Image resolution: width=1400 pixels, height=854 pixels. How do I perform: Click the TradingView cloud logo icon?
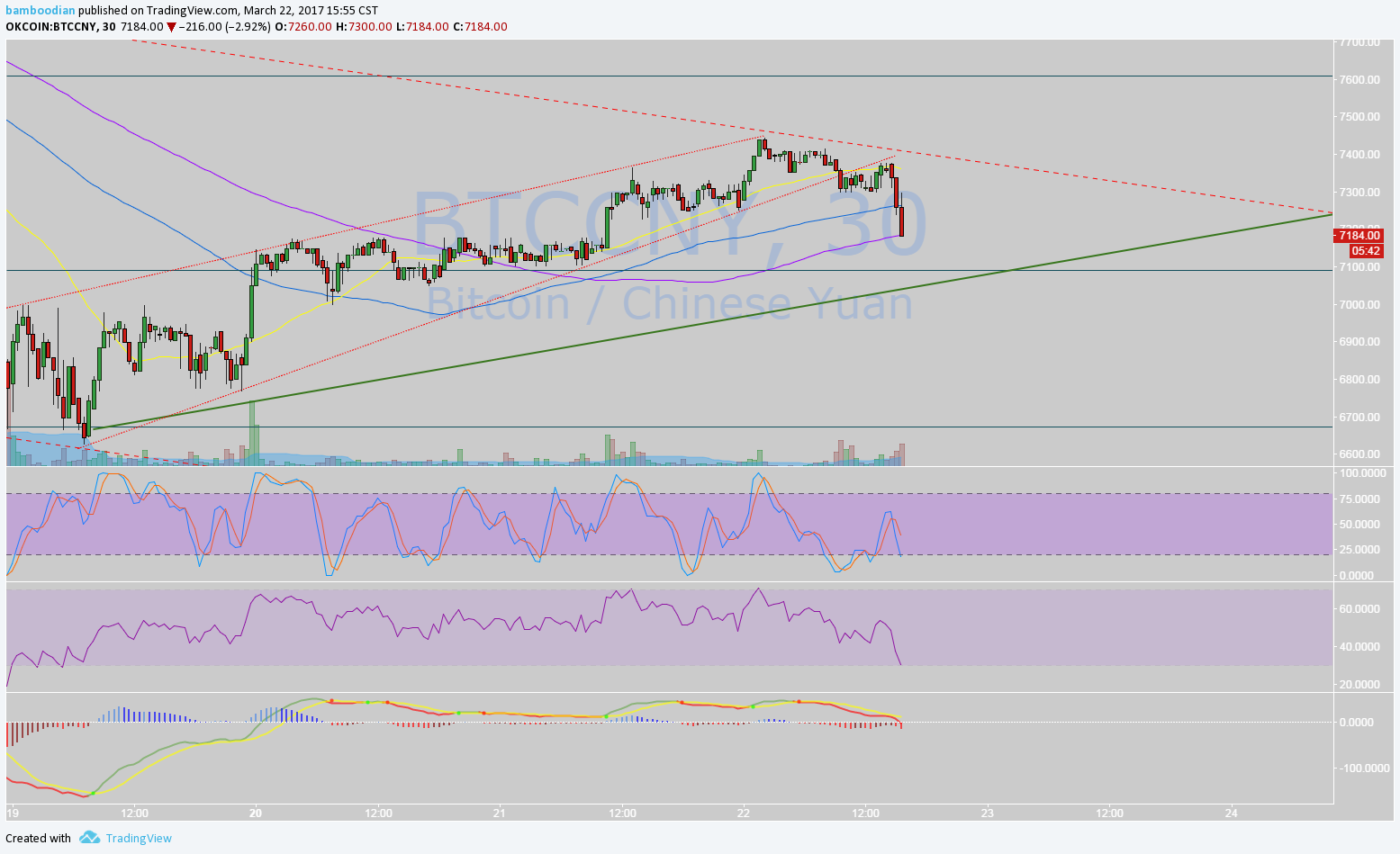(x=89, y=838)
